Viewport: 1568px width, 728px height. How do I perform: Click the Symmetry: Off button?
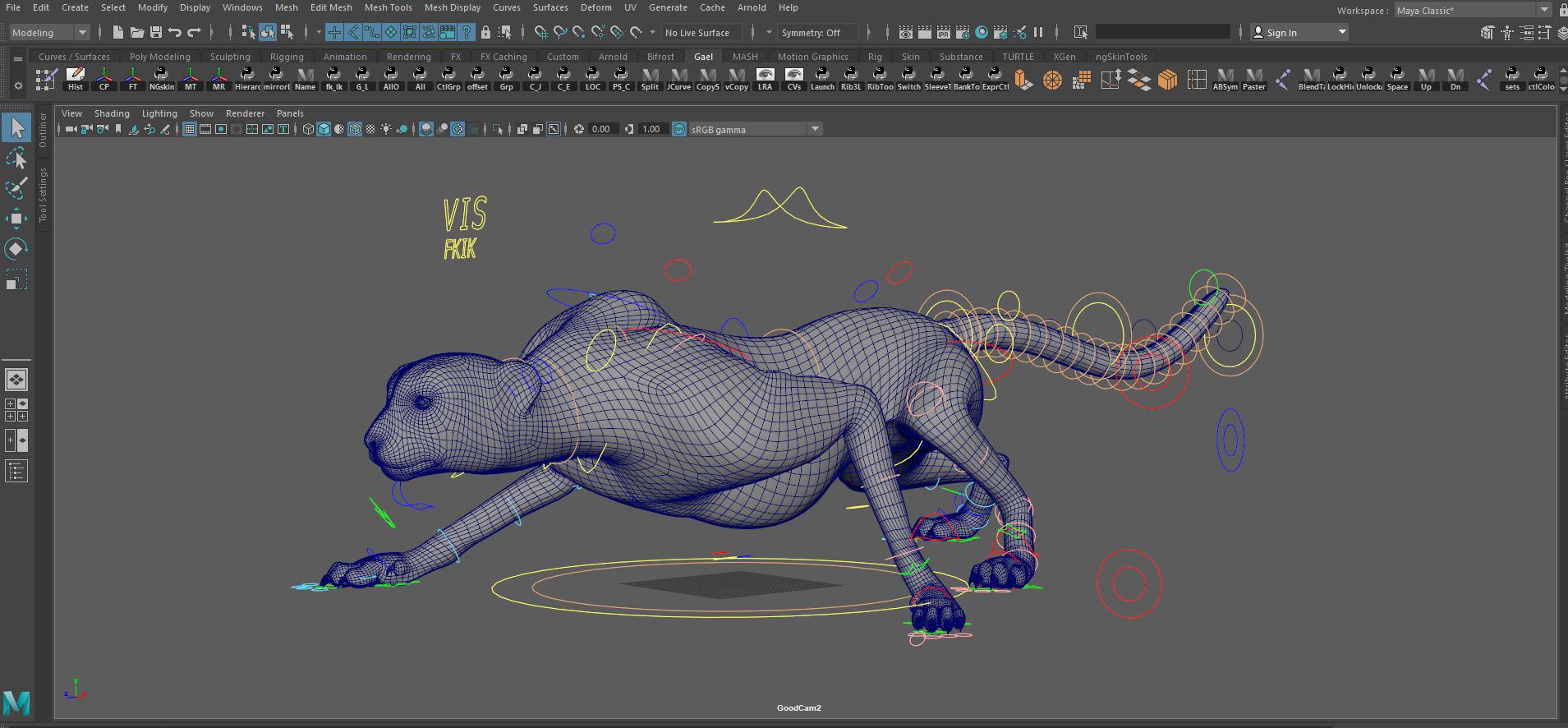[811, 32]
